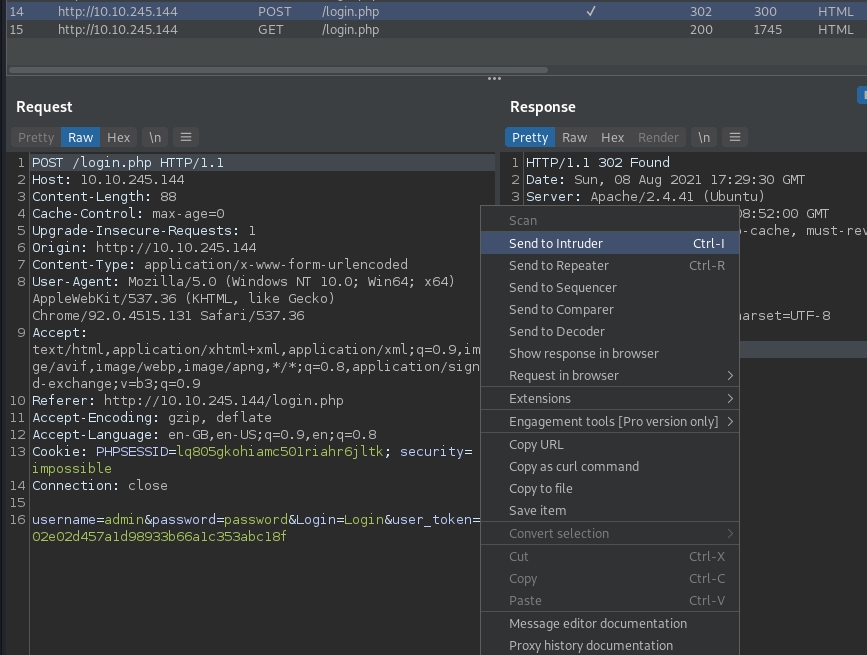Image resolution: width=867 pixels, height=655 pixels.
Task: Switch Response view to Raw
Action: [x=574, y=137]
